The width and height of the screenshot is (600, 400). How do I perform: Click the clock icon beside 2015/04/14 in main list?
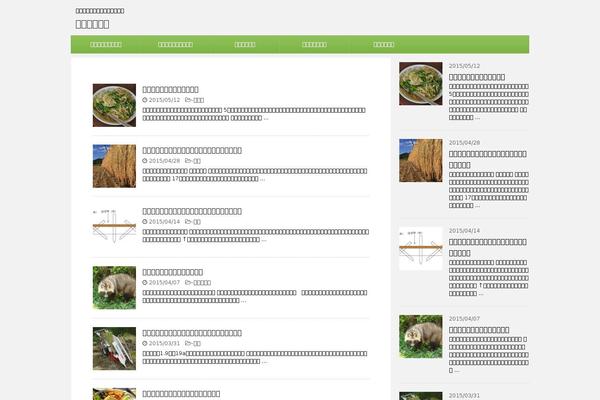click(145, 222)
